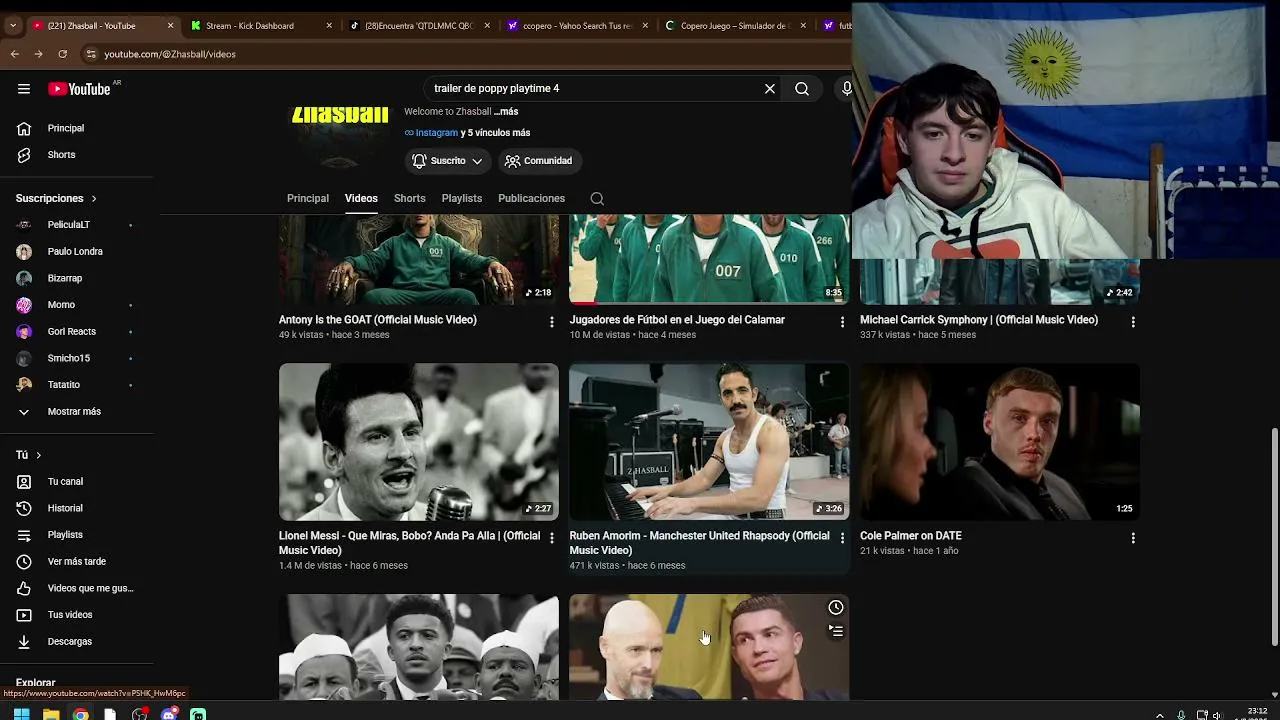This screenshot has width=1280, height=720.
Task: Open the Windows Start menu
Action: click(x=21, y=714)
